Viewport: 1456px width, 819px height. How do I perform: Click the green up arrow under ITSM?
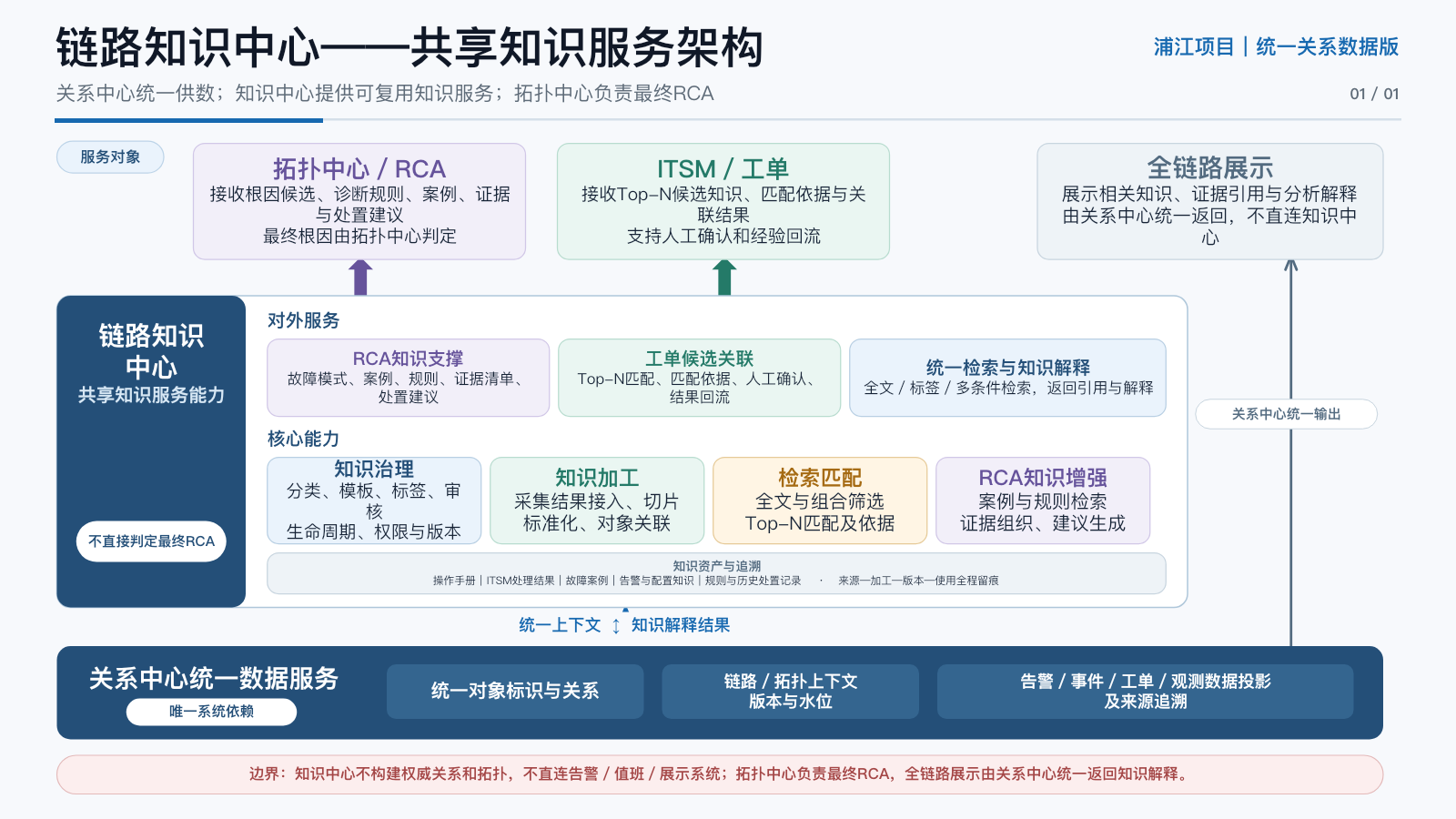[724, 278]
